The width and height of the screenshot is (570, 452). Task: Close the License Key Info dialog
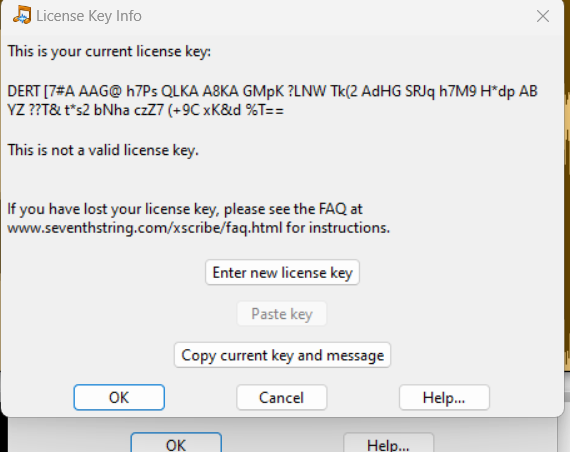pos(543,16)
